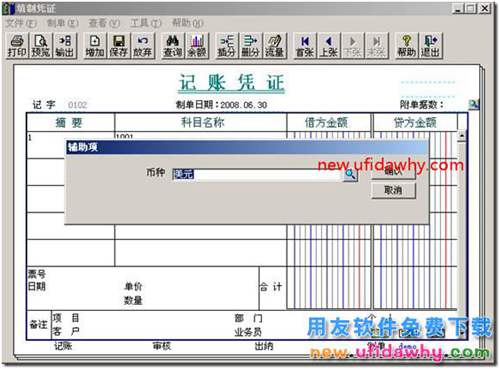Discard changes with 放弃 icon
This screenshot has width=500, height=369.
coord(142,46)
